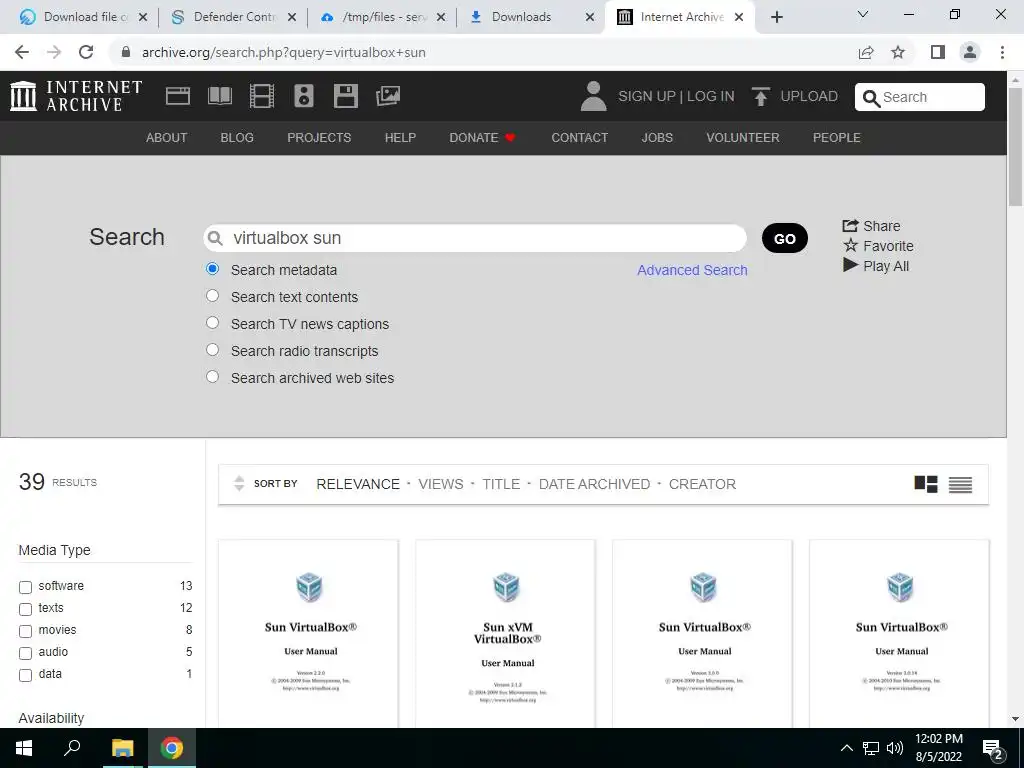Select Search metadata radio button
This screenshot has height=768, width=1024.
[212, 268]
